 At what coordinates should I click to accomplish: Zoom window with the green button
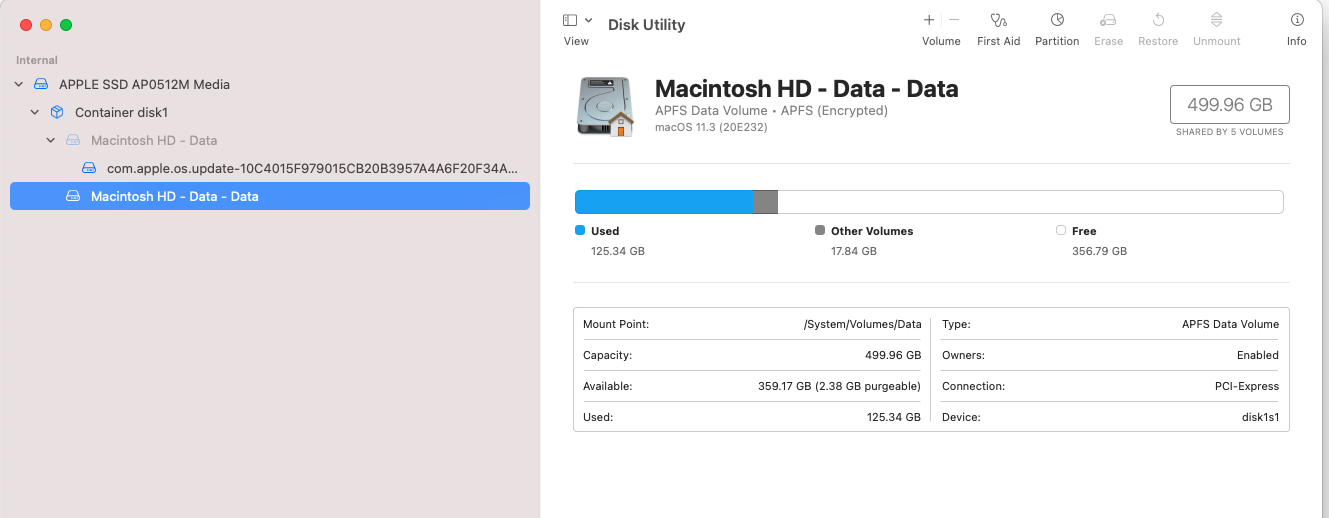(66, 25)
